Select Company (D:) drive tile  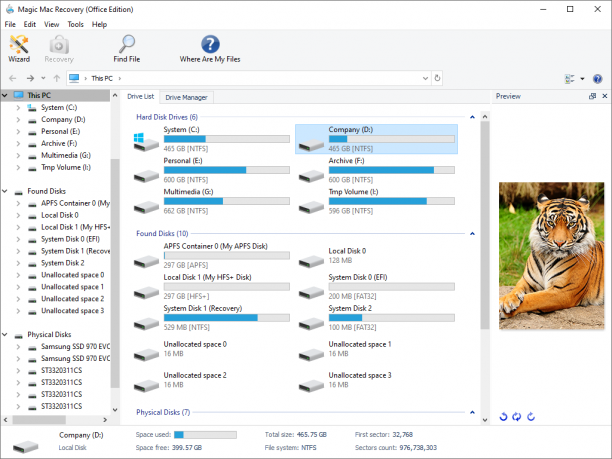[x=376, y=139]
